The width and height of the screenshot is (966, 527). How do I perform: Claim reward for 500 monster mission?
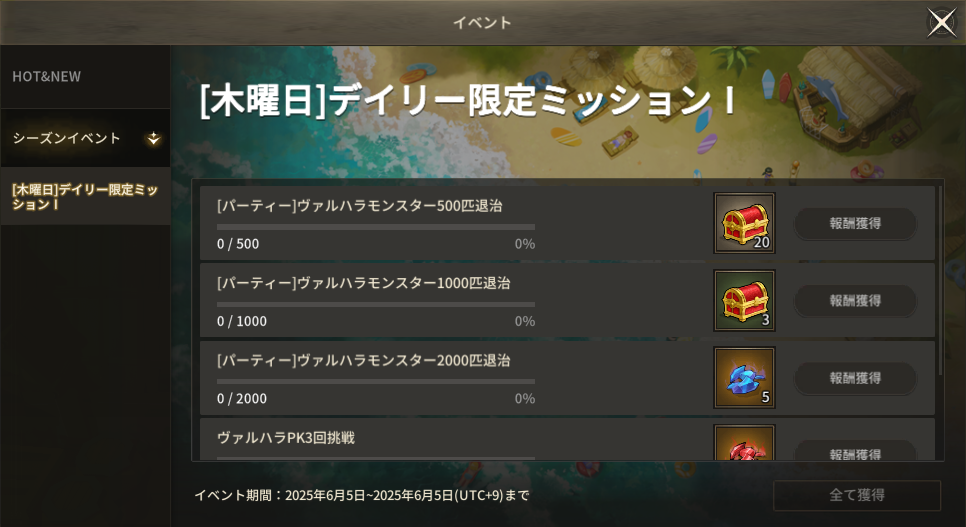click(x=855, y=224)
